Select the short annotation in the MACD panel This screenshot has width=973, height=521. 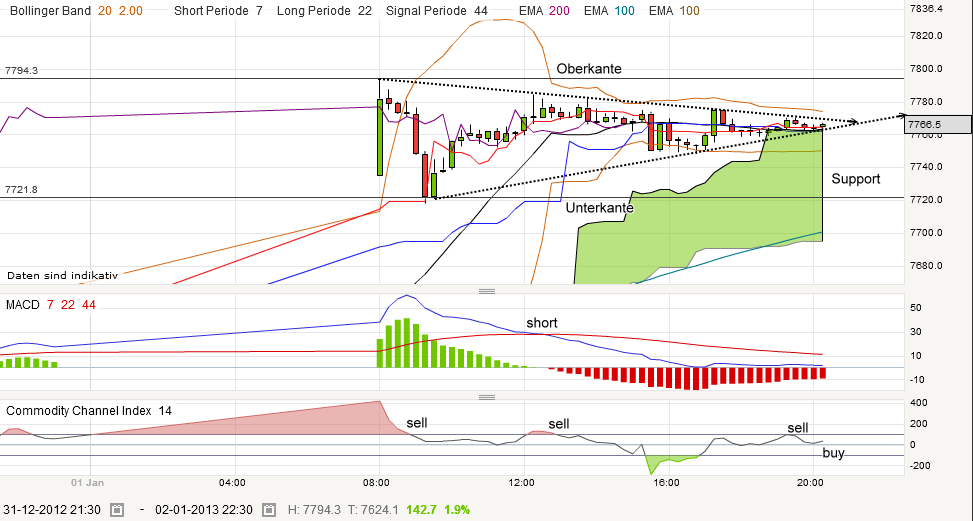click(x=542, y=323)
